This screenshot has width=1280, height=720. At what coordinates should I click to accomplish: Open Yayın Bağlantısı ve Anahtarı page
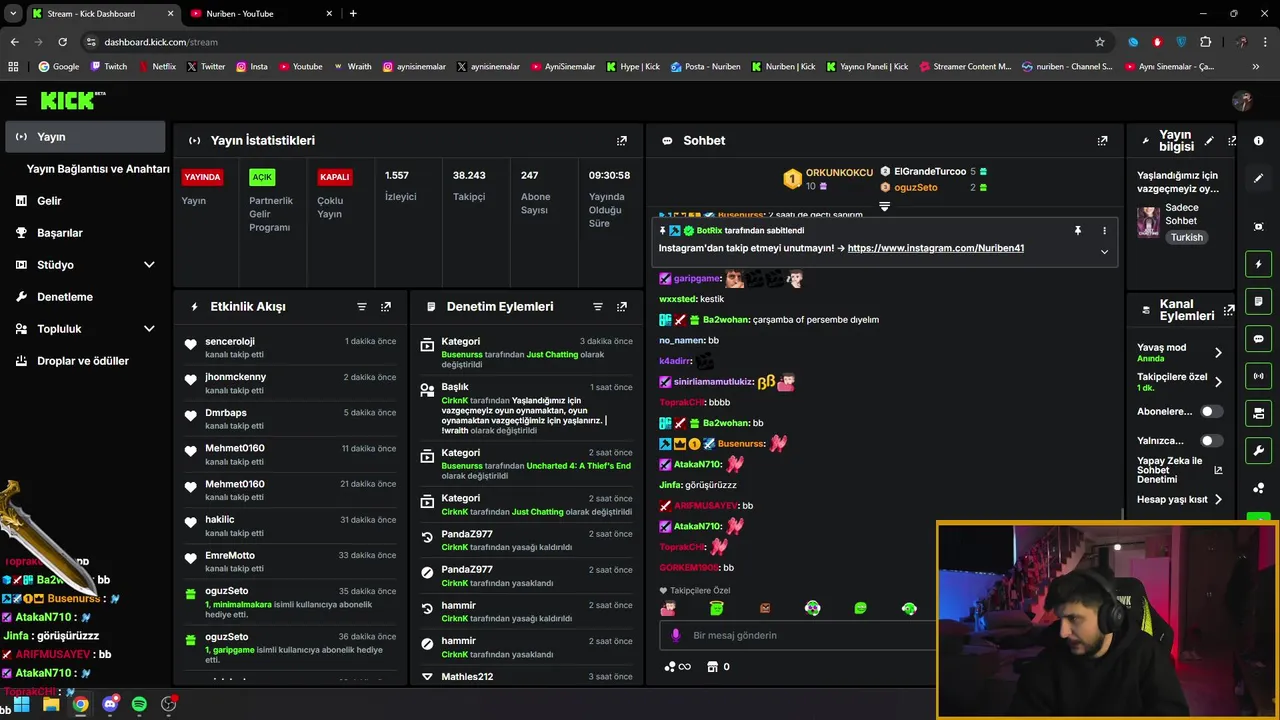coord(98,169)
